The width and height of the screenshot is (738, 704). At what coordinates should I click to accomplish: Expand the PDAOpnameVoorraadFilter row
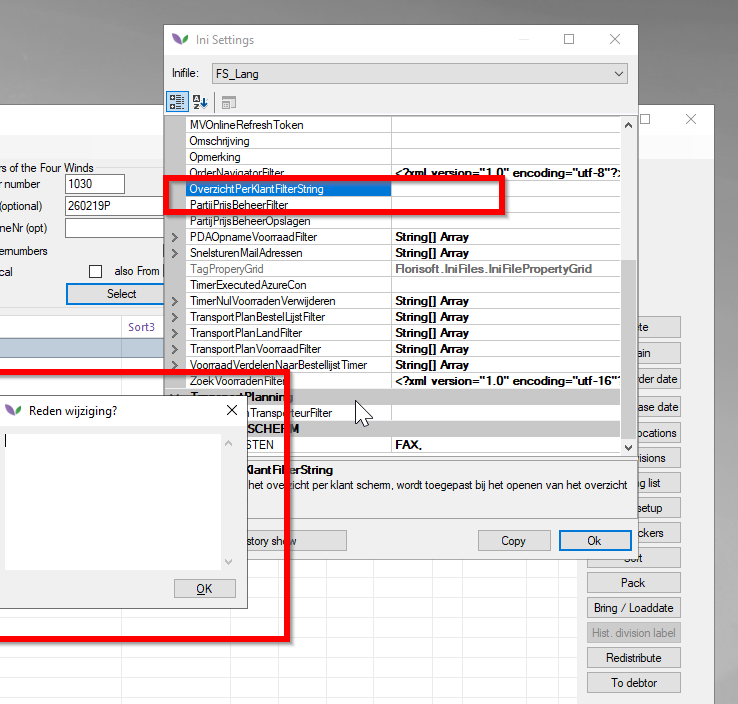(175, 237)
